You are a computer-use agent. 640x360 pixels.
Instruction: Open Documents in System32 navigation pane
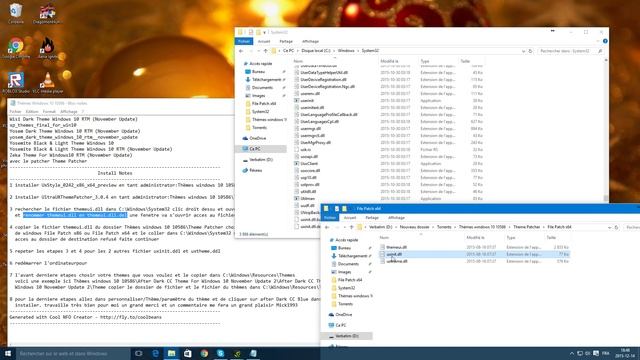click(x=262, y=87)
